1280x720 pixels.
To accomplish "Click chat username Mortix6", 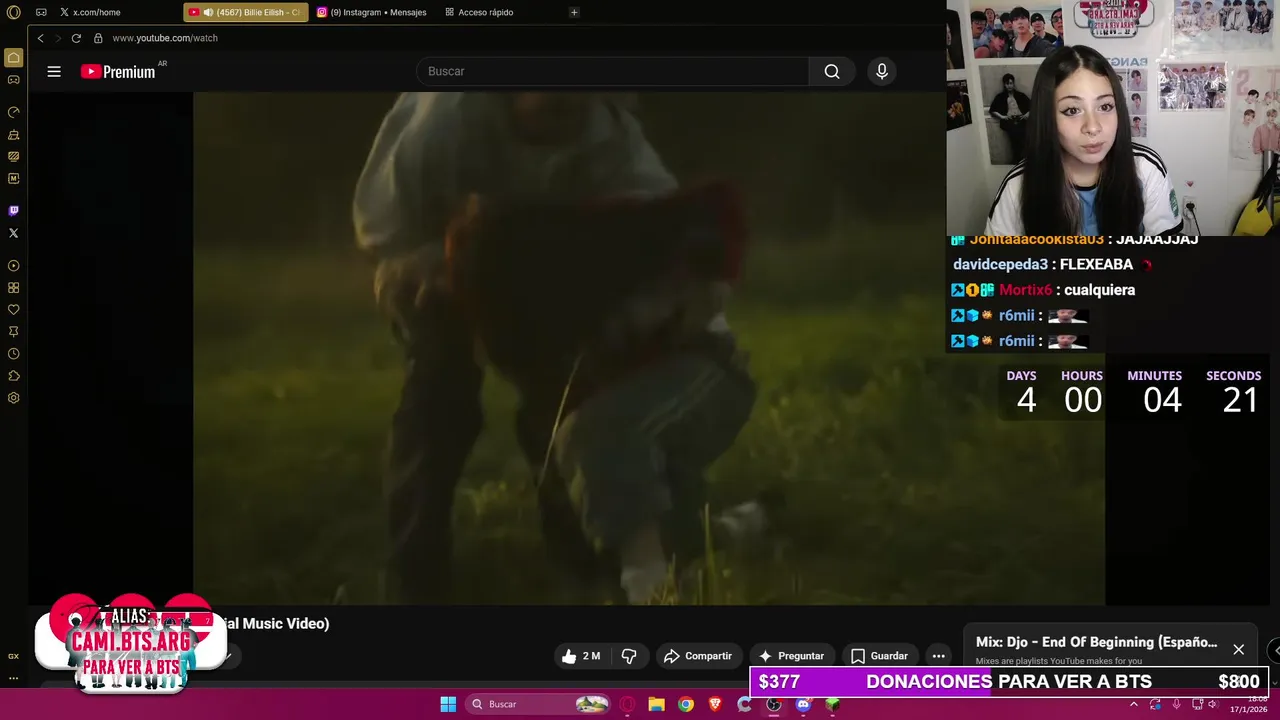I will [x=1025, y=290].
